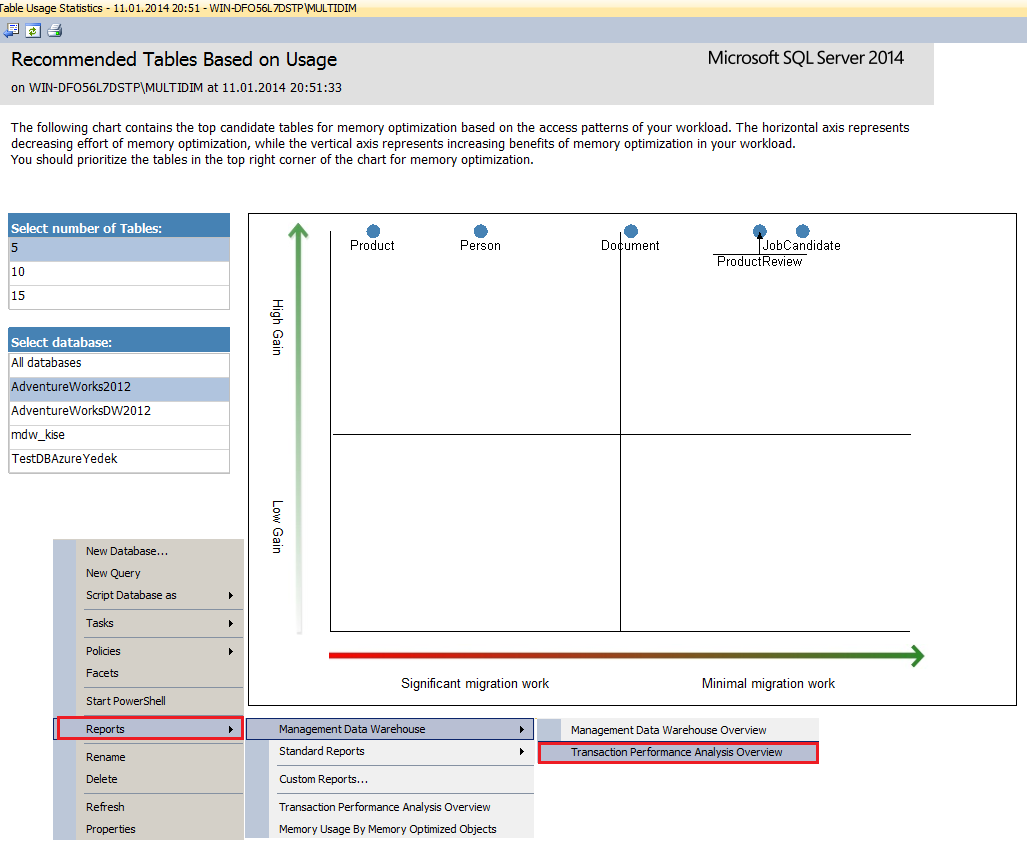Image resolution: width=1031 pixels, height=849 pixels.
Task: Select 5 as the number of tables
Action: (119, 249)
